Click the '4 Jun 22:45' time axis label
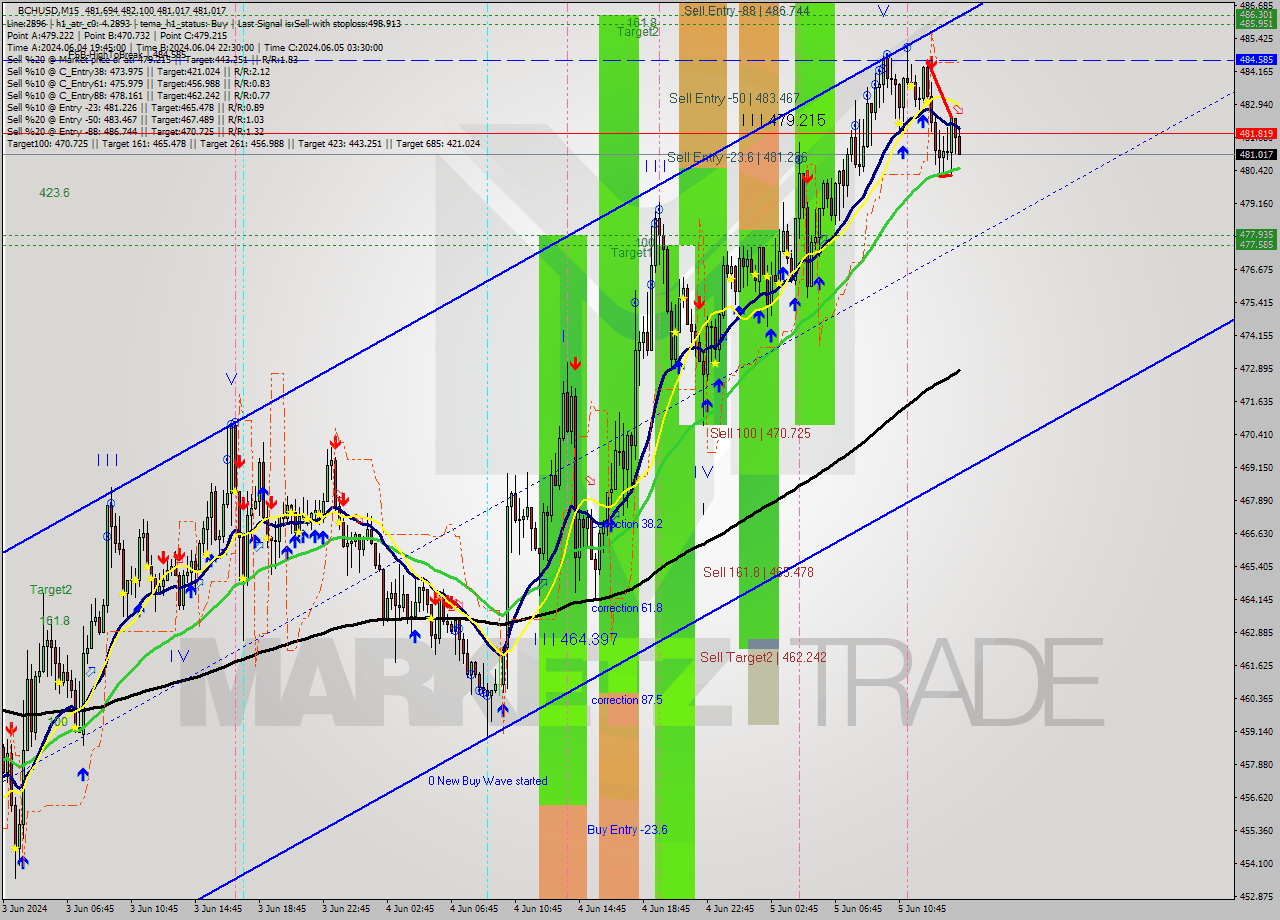 coord(730,909)
